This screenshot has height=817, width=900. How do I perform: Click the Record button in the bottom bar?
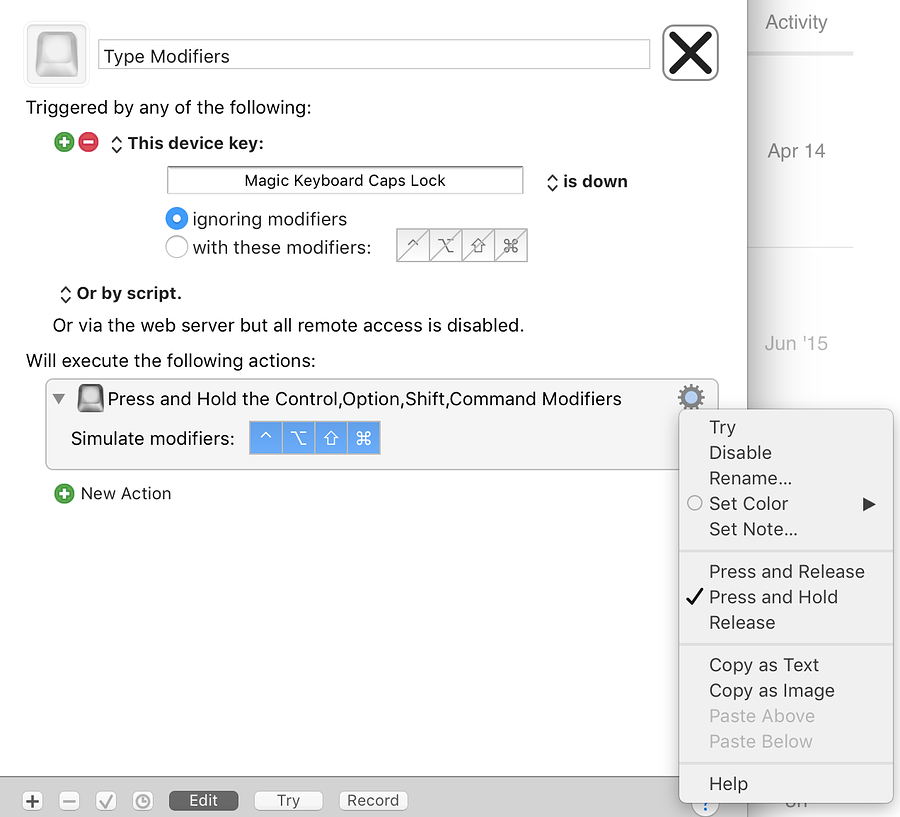[x=373, y=800]
